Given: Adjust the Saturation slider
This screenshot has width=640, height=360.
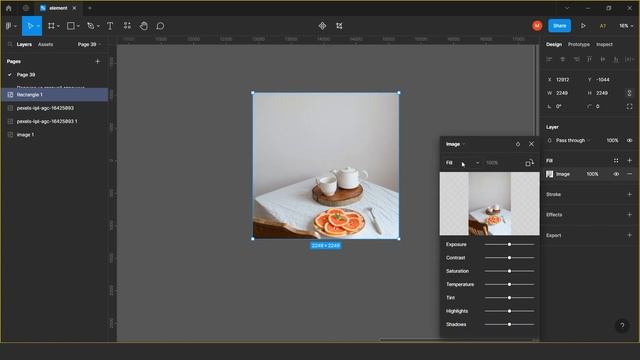Looking at the screenshot, I should click(x=509, y=271).
